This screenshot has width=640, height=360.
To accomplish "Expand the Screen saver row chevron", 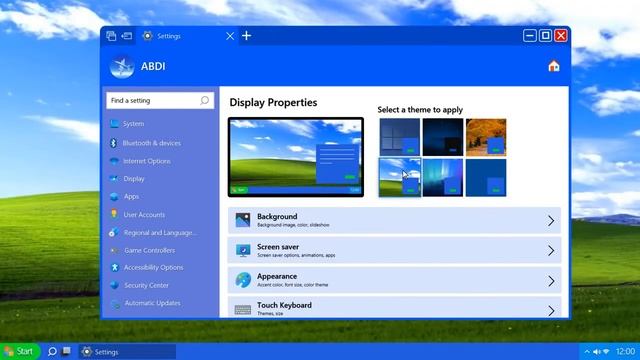I will [551, 251].
